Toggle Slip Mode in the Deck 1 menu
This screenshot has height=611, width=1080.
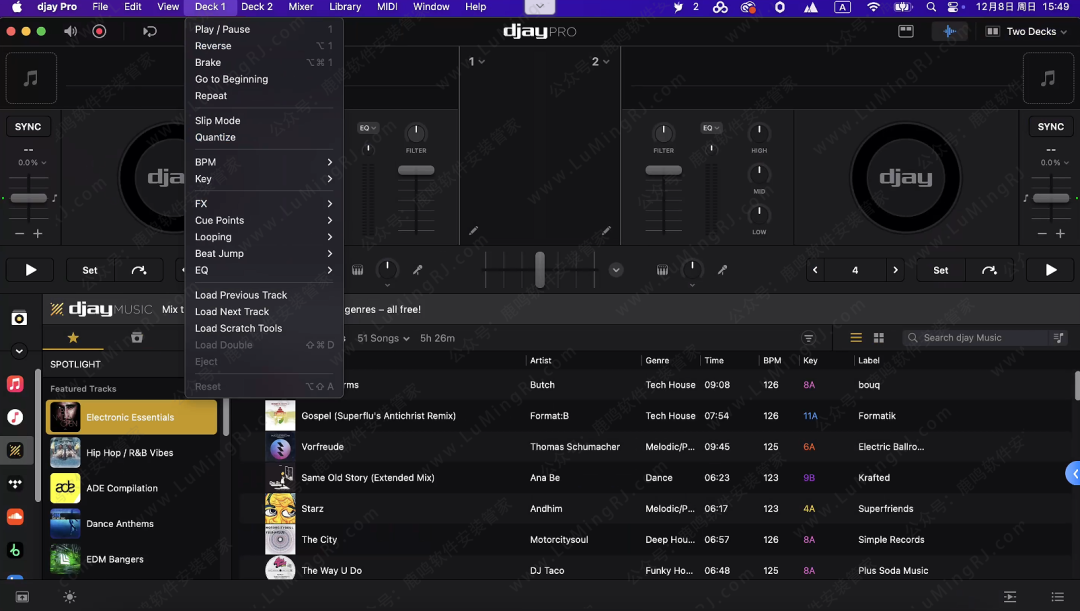(217, 121)
